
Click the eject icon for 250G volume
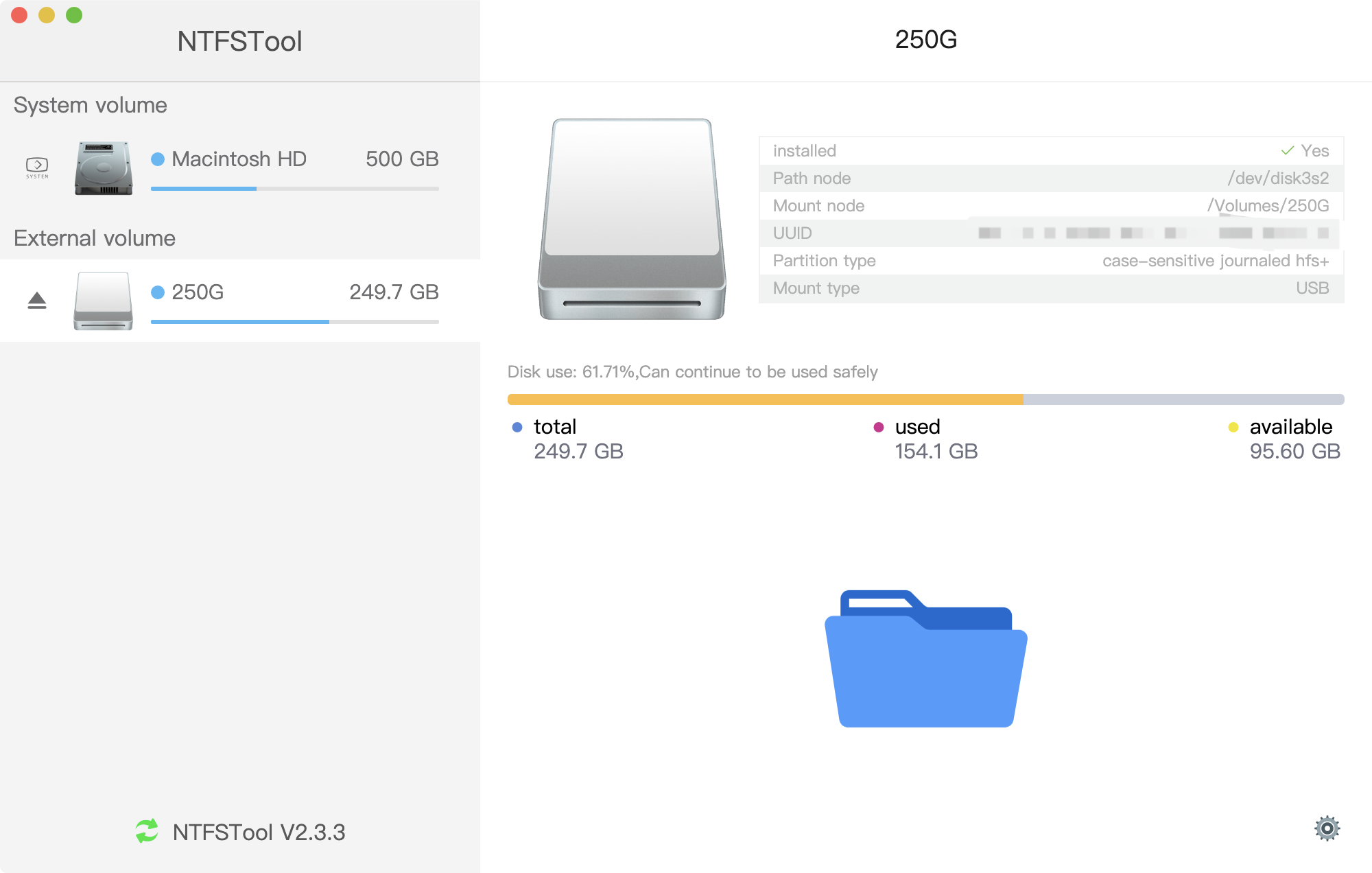coord(37,300)
